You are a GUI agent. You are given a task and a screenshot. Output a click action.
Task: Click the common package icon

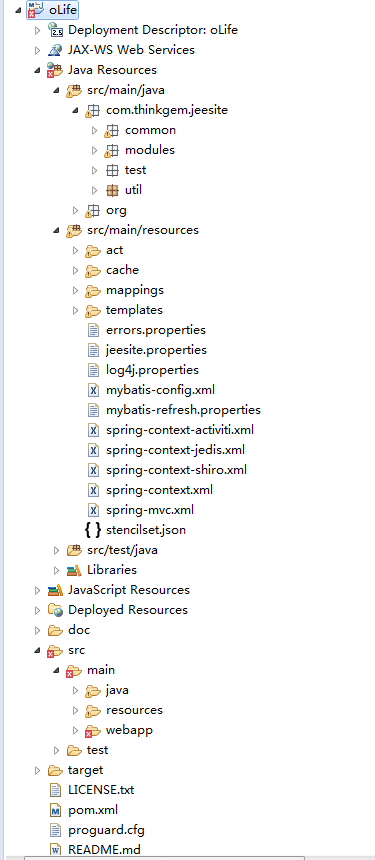click(112, 130)
